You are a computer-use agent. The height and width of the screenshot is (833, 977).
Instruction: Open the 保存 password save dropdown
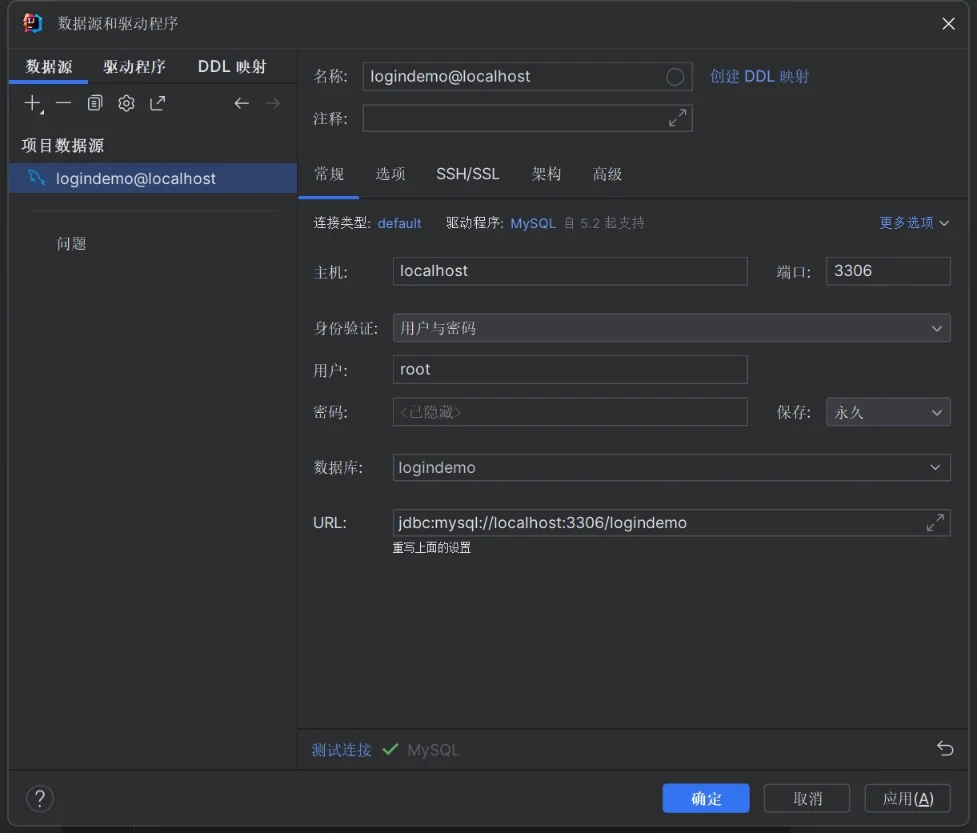pyautogui.click(x=887, y=412)
